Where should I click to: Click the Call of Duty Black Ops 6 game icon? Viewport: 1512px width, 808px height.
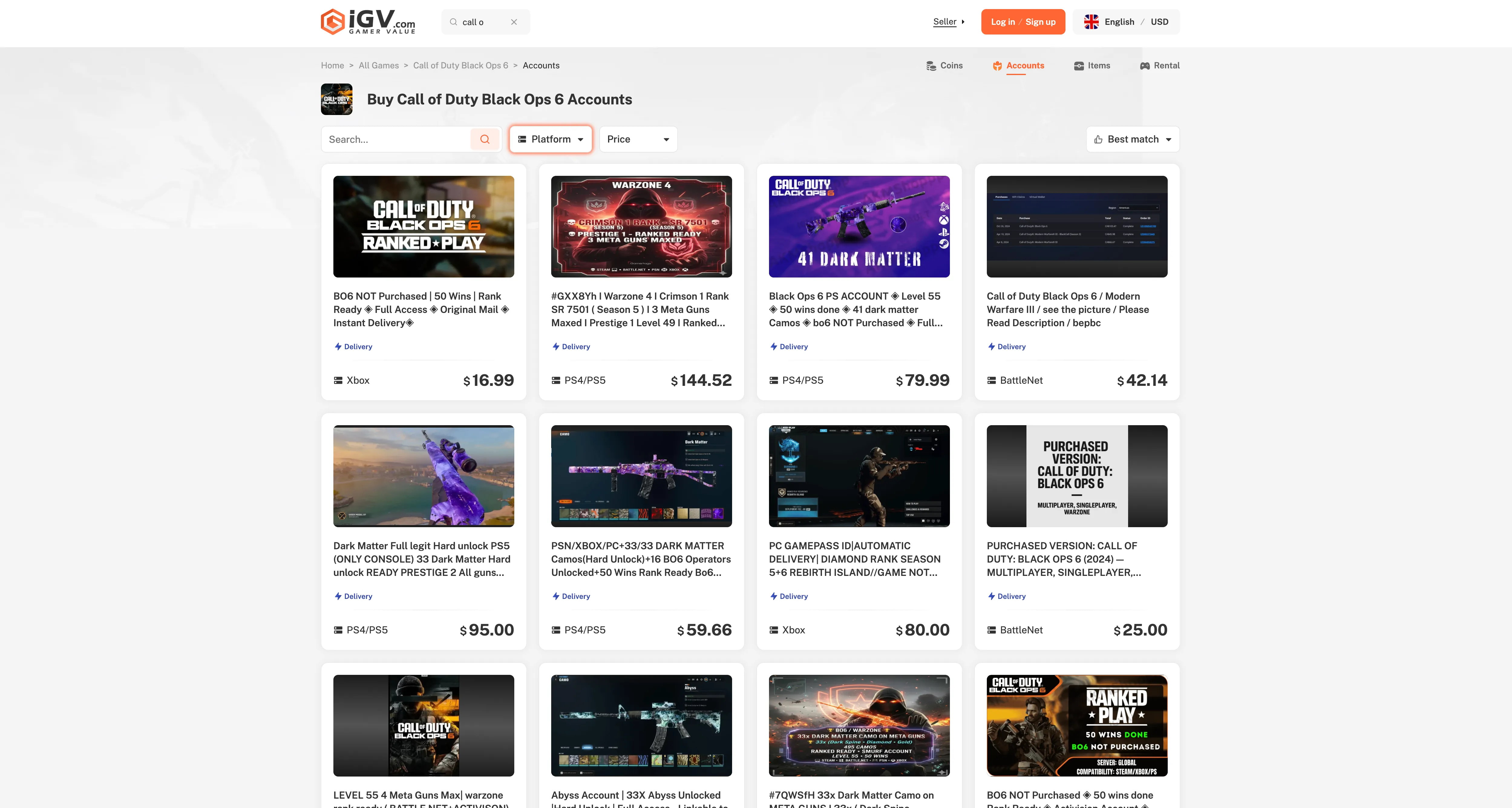click(x=336, y=99)
